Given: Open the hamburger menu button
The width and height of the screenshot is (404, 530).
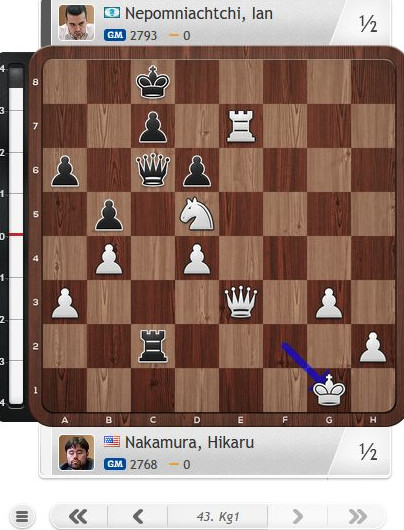Looking at the screenshot, I should (x=22, y=516).
